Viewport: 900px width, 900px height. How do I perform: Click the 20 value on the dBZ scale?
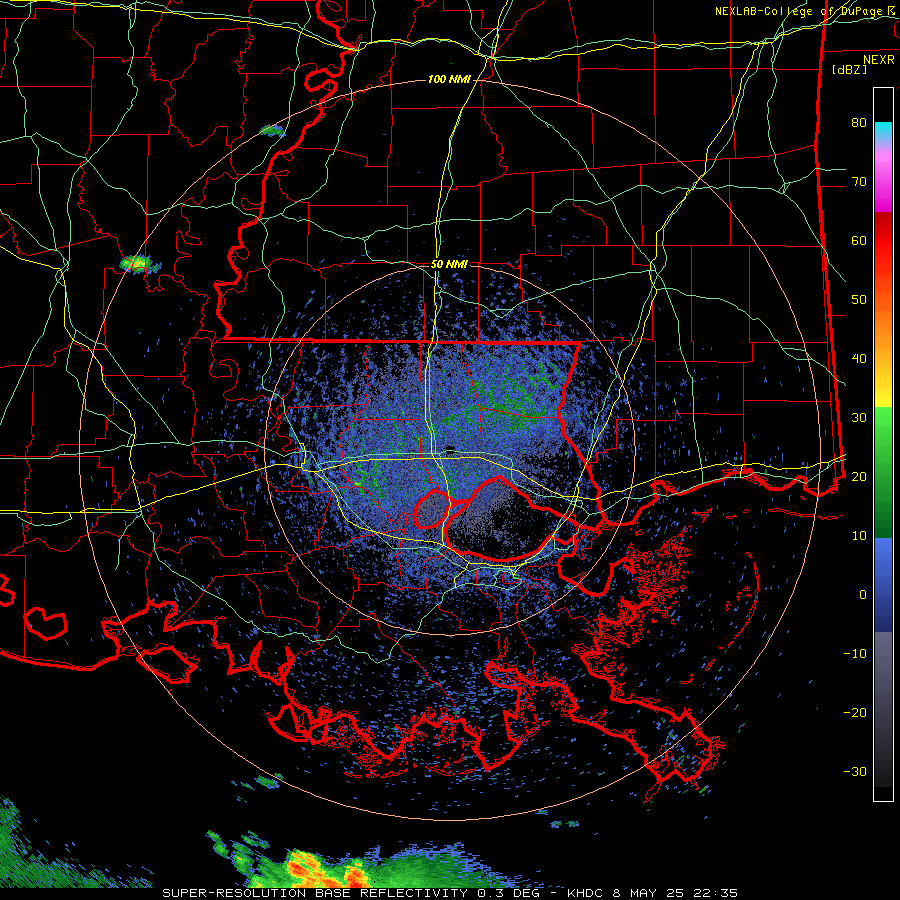(x=859, y=477)
